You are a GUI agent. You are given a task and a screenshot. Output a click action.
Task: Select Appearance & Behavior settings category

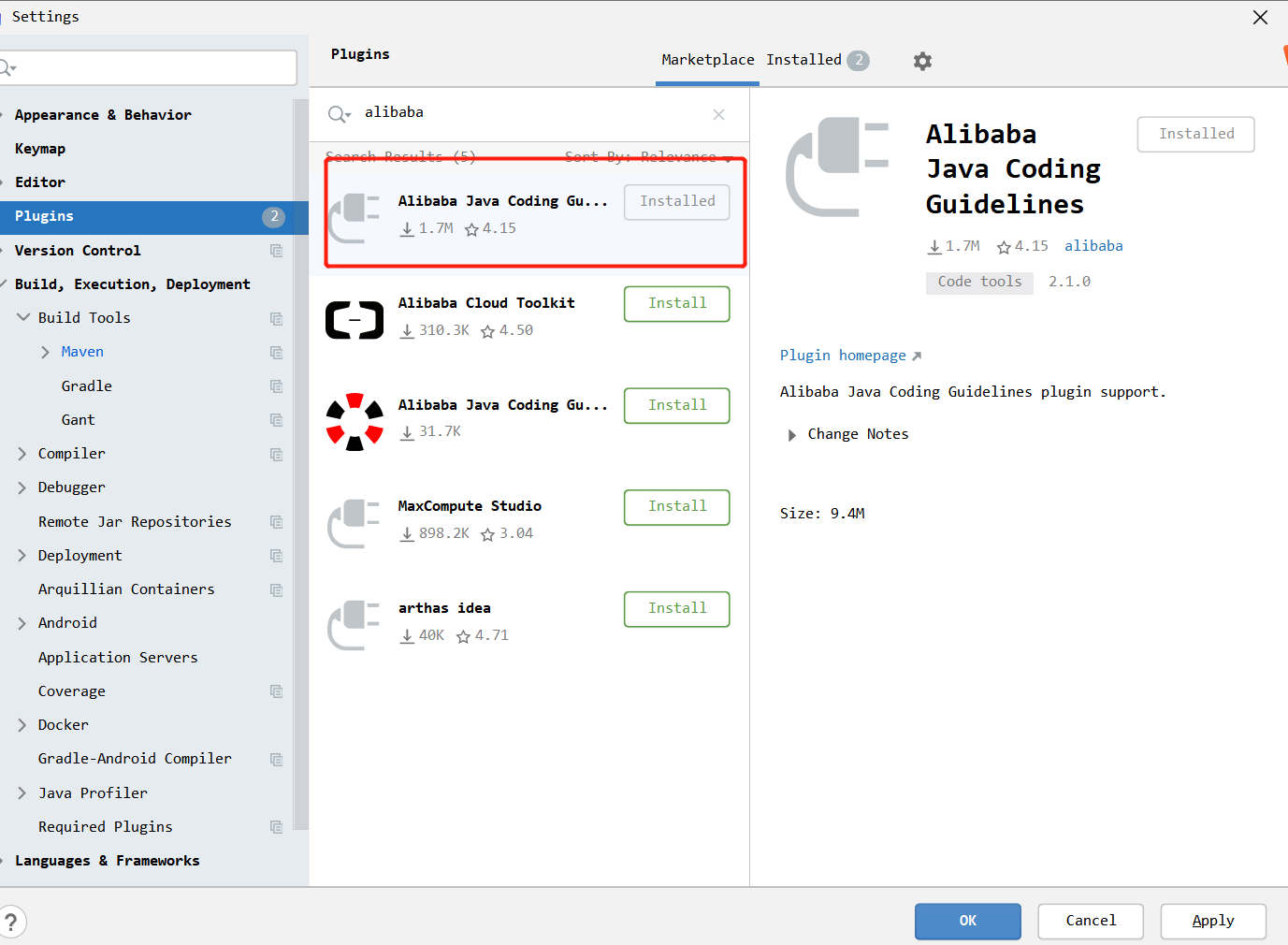103,115
